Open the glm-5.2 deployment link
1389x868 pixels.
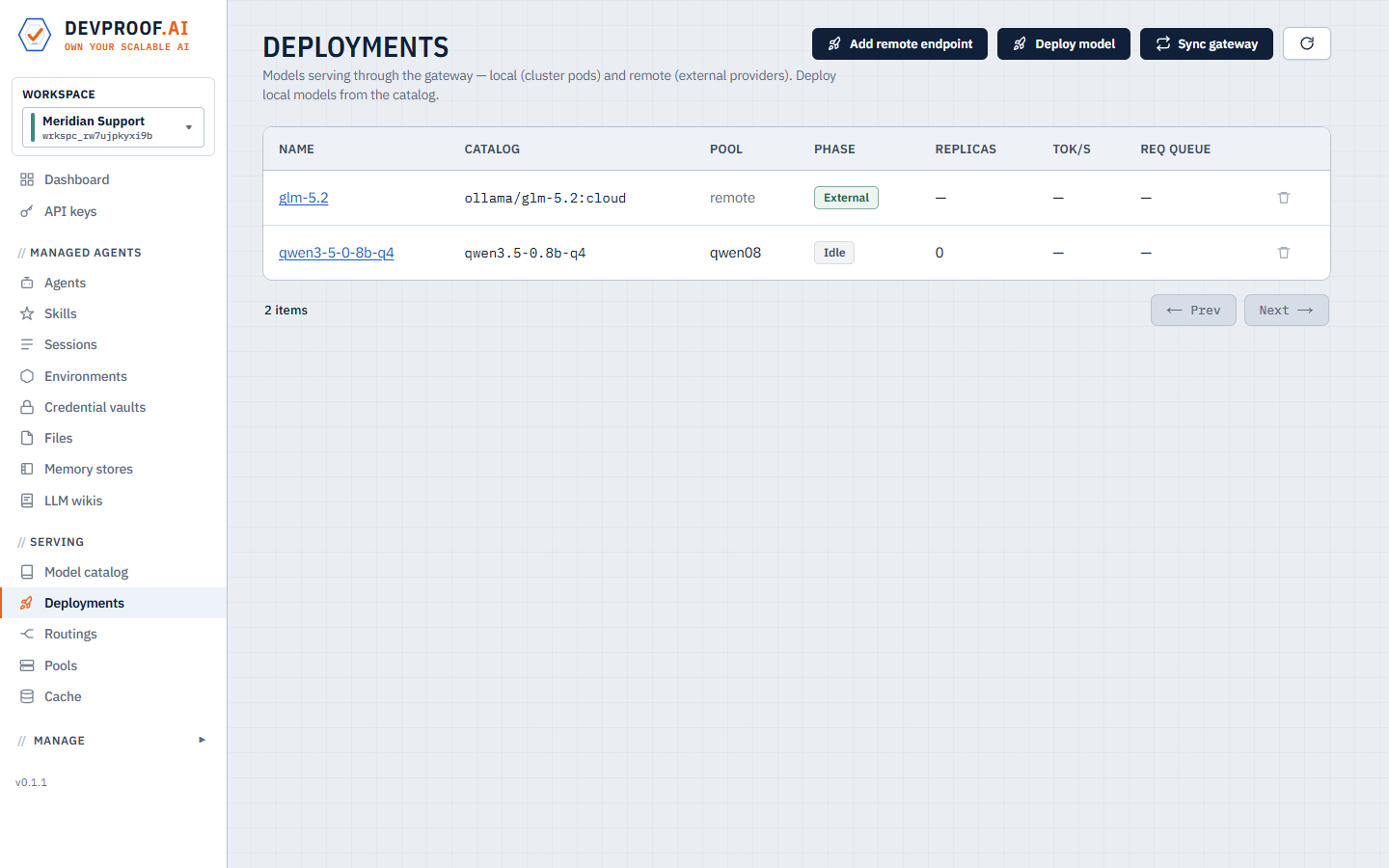click(304, 198)
